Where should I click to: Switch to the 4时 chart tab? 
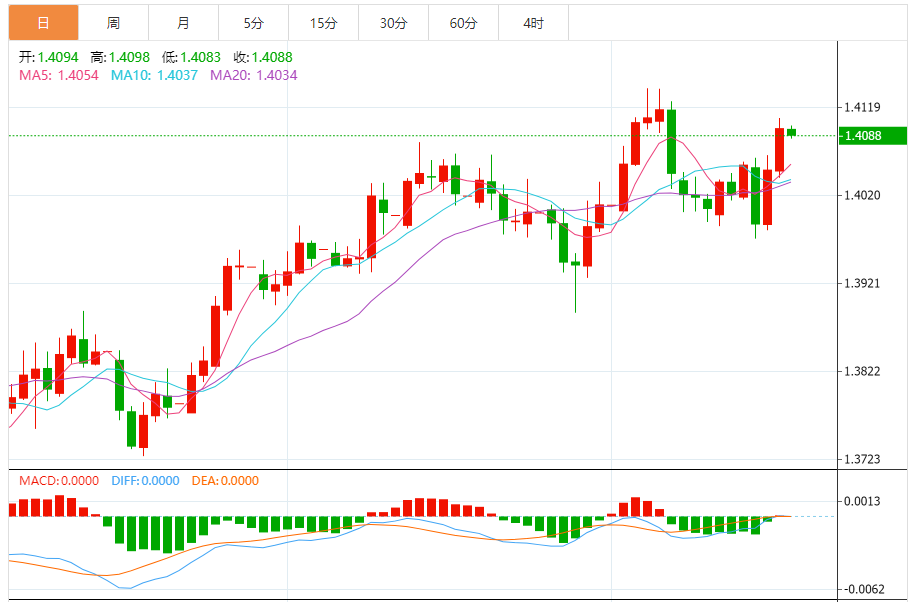pos(533,23)
